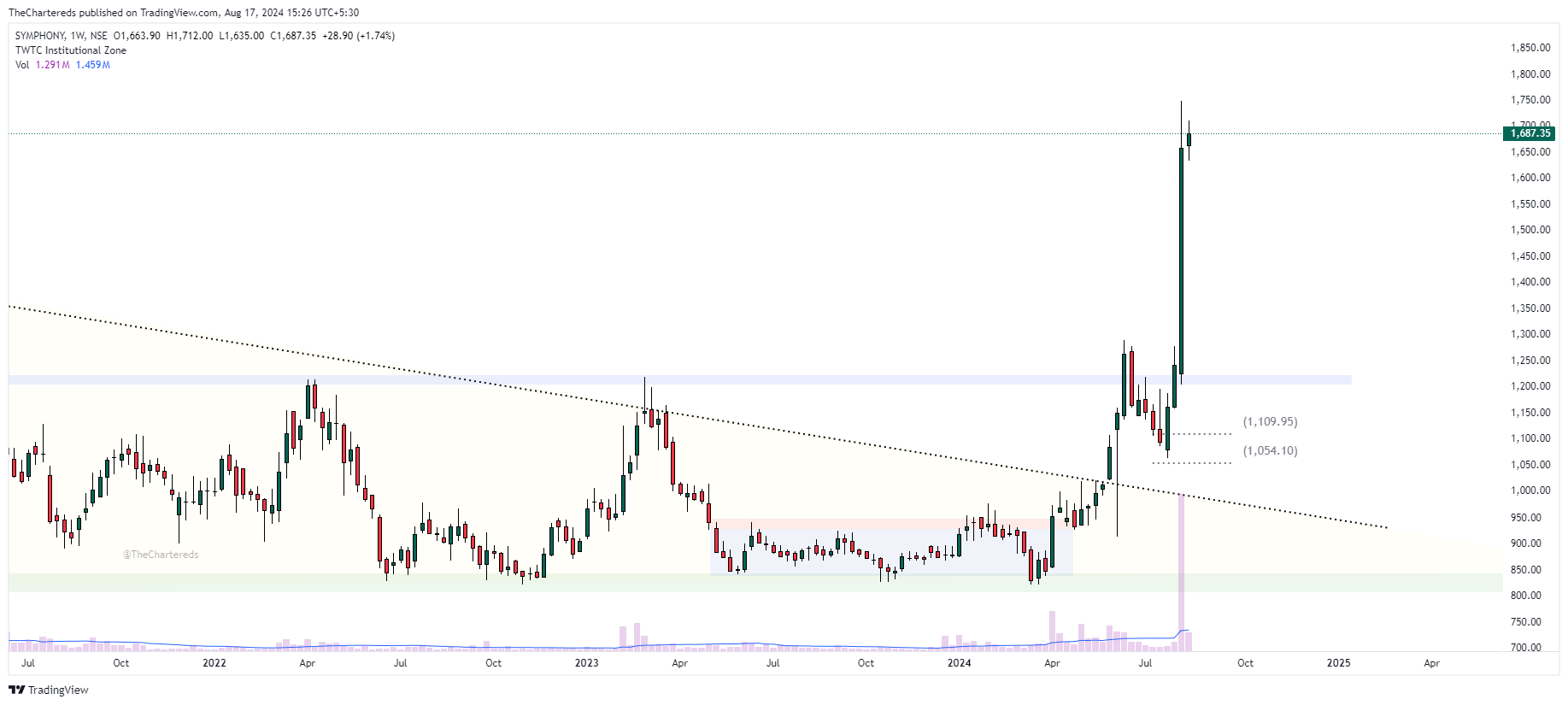The image size is (1568, 705).
Task: Click the 2025 label on time axis
Action: coord(1339,663)
